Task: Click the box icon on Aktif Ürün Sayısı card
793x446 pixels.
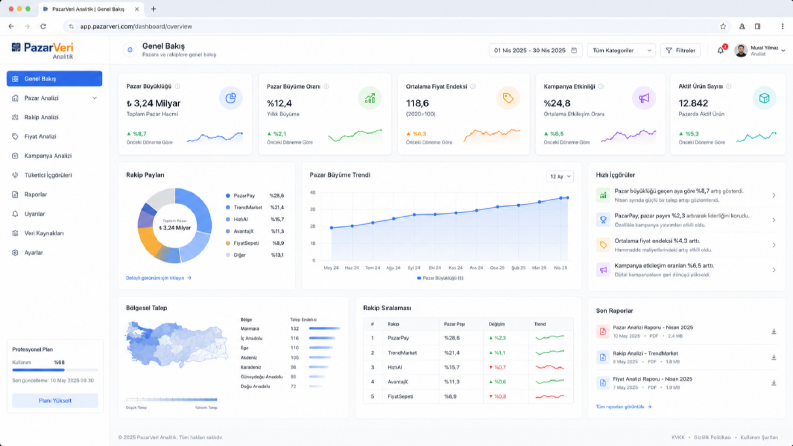Action: tap(764, 98)
